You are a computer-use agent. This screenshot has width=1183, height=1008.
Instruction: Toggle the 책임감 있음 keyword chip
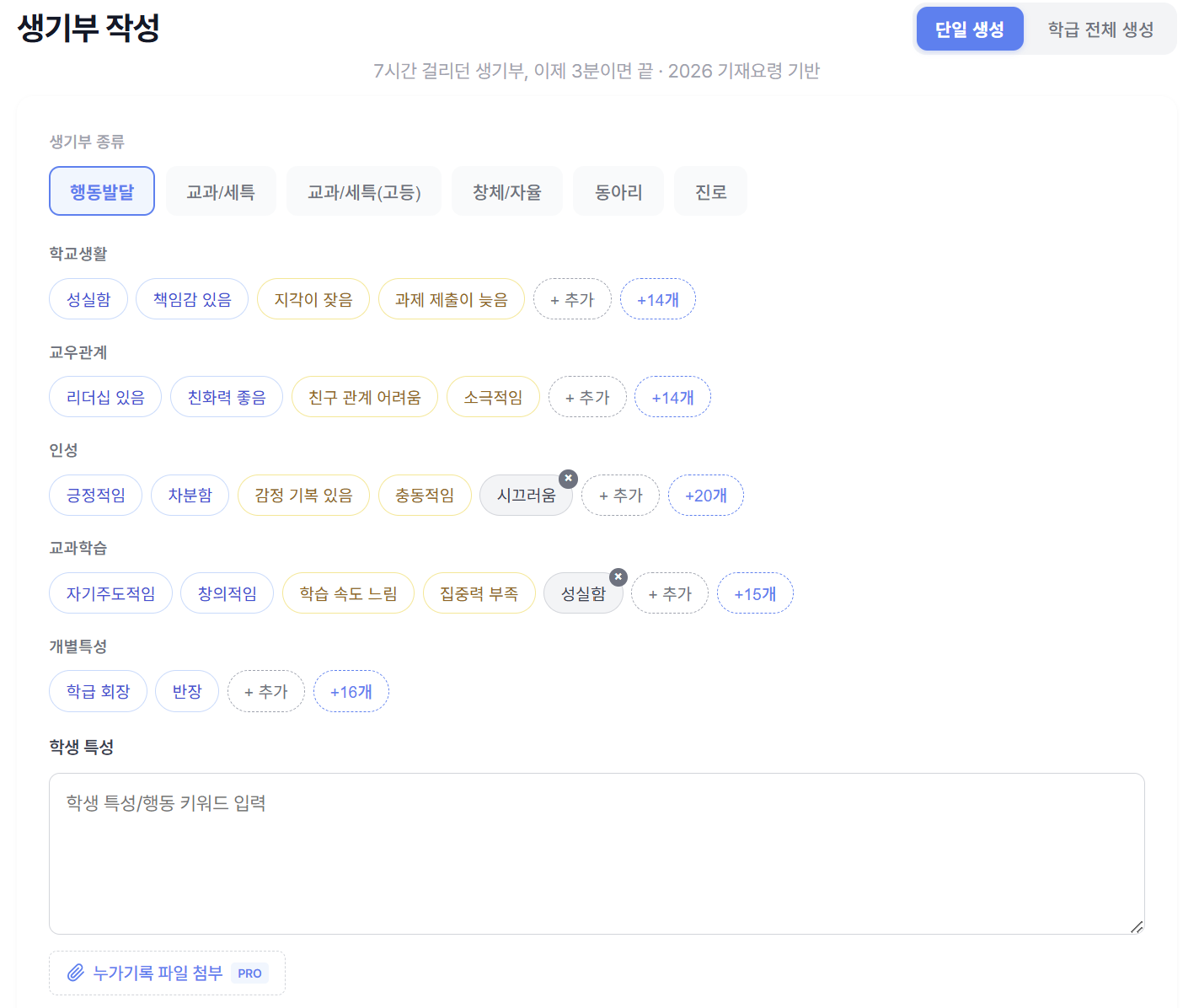(192, 299)
